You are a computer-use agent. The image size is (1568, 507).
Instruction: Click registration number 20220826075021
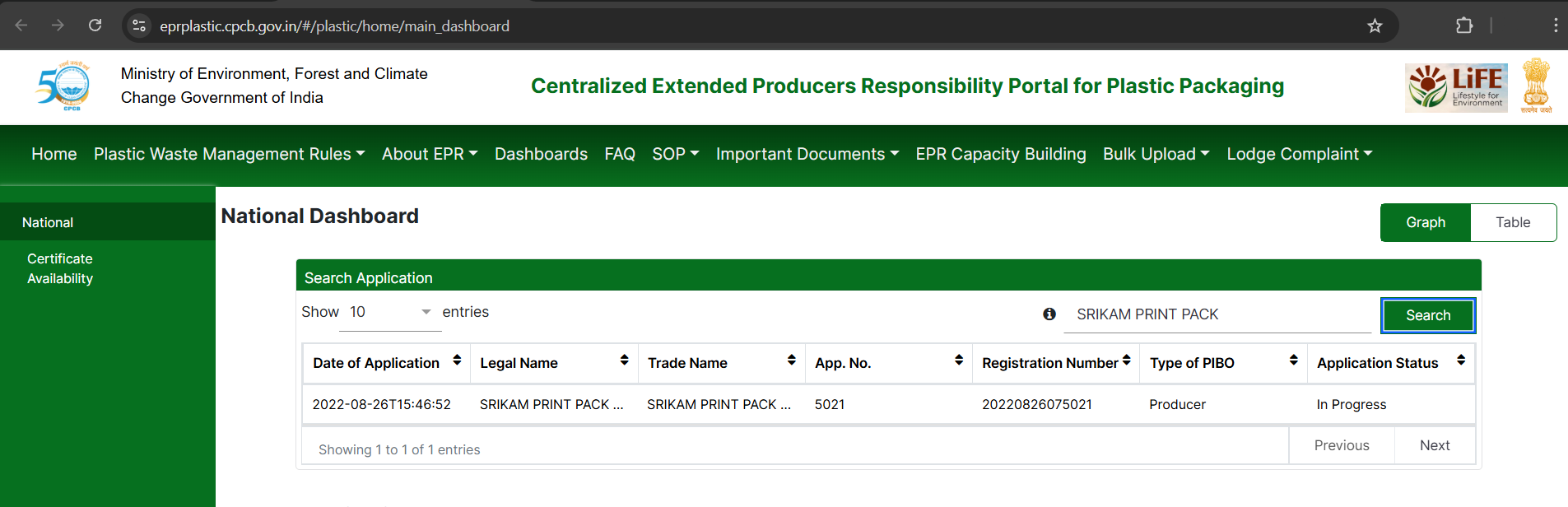(1037, 404)
